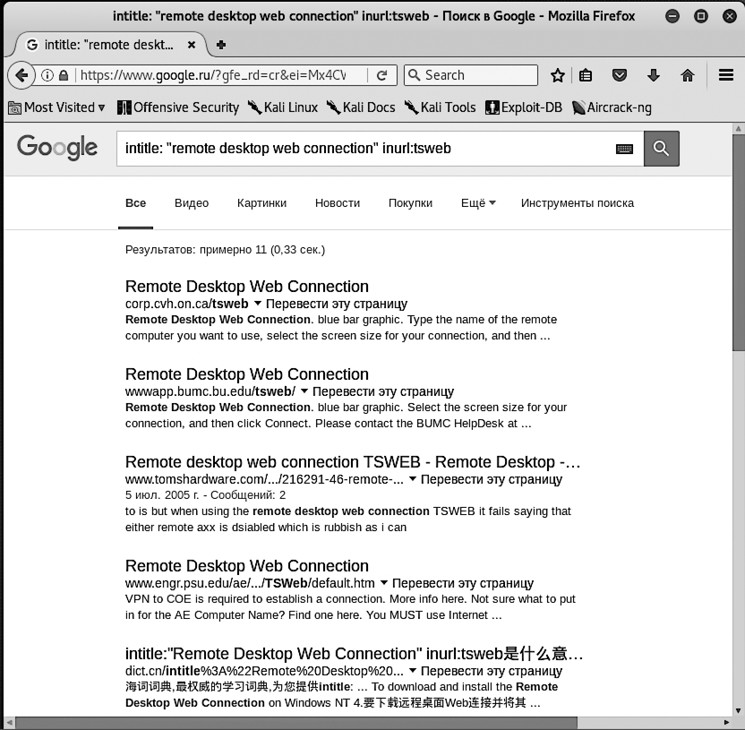Open the on-screen keyboard icon in search box
The height and width of the screenshot is (730, 745).
pyautogui.click(x=625, y=149)
